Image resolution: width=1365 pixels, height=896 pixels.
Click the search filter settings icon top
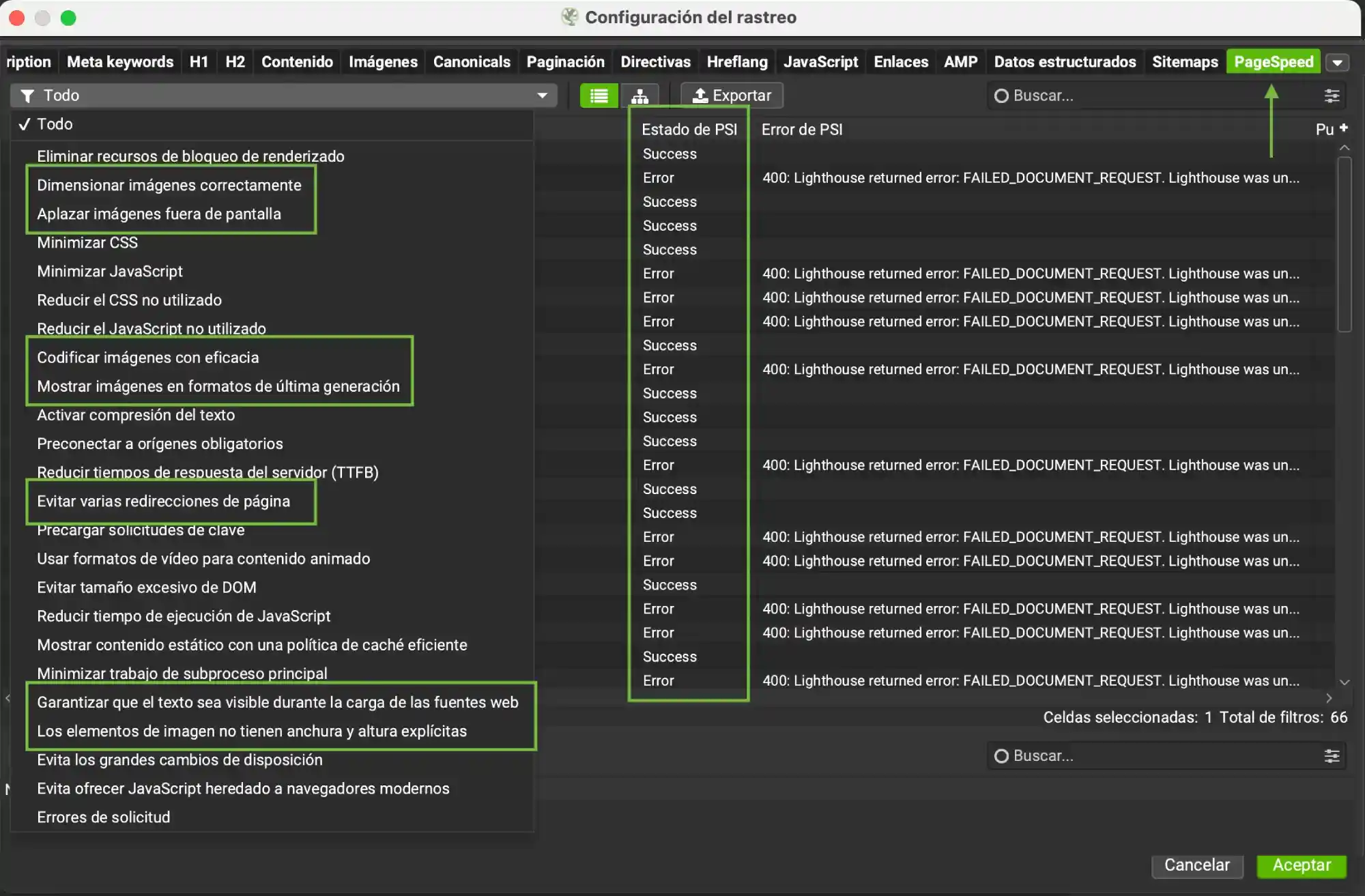click(1332, 96)
